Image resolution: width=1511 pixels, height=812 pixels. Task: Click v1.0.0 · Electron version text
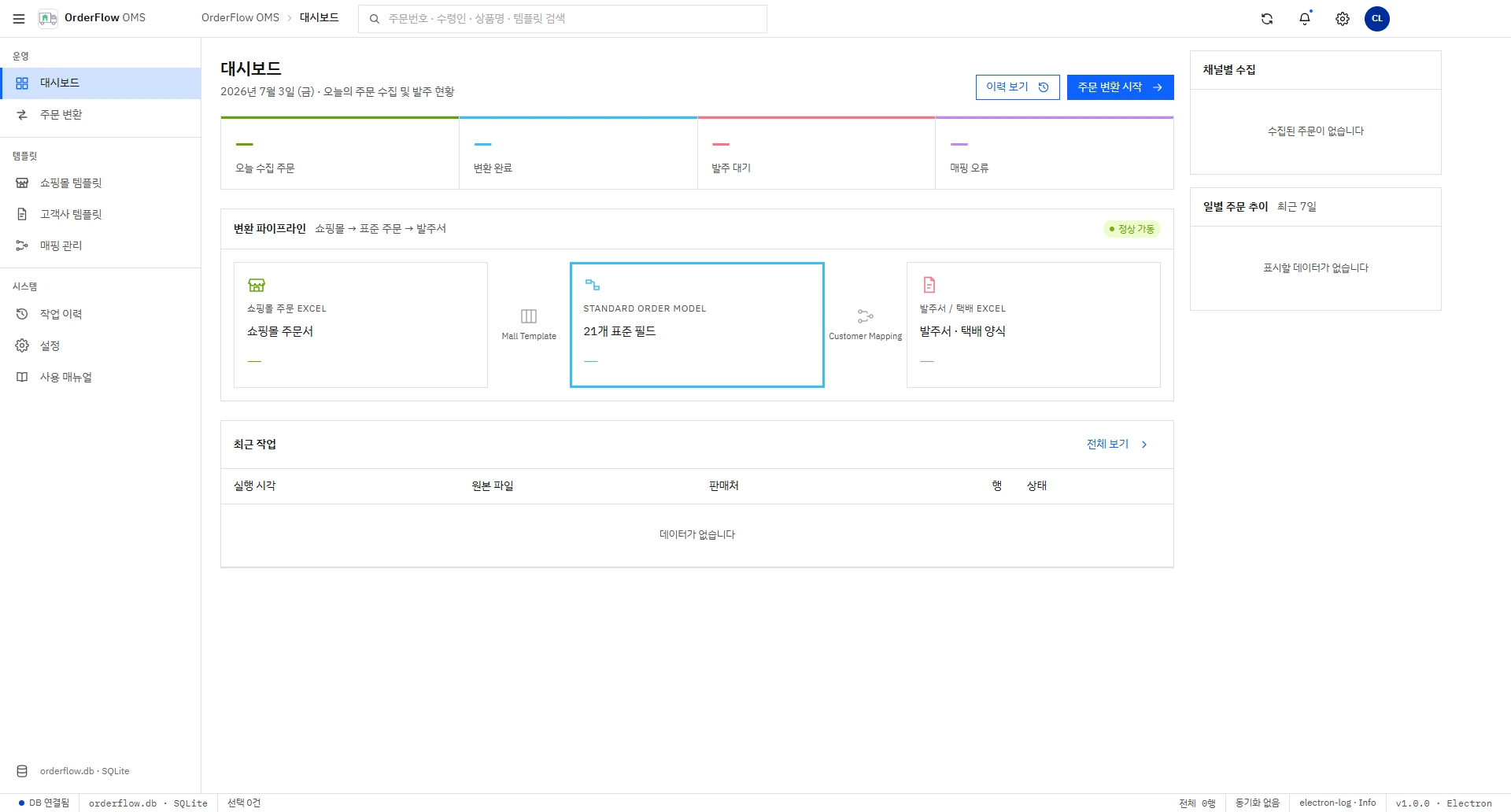(x=1444, y=803)
